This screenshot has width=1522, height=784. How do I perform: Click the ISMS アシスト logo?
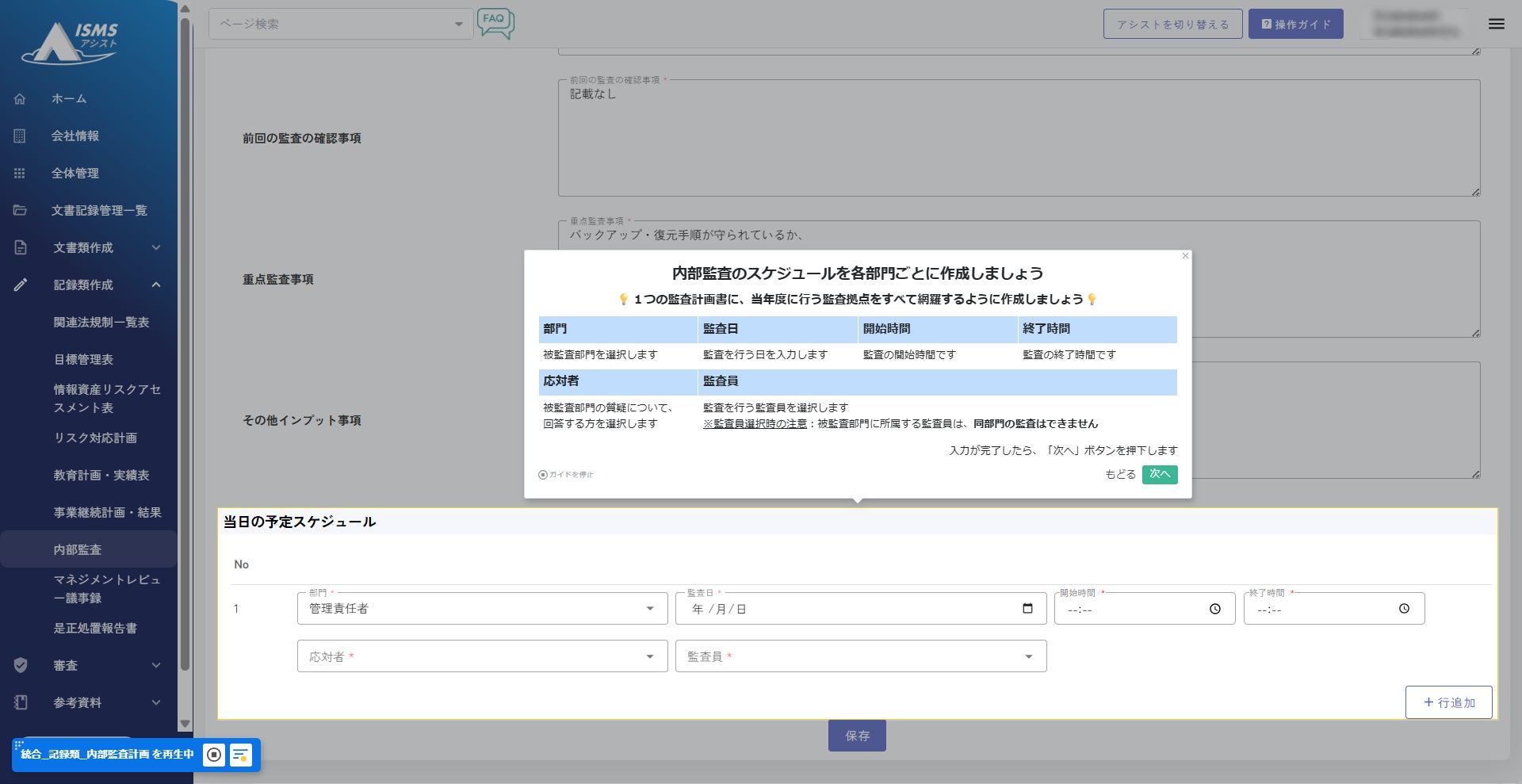tap(71, 42)
